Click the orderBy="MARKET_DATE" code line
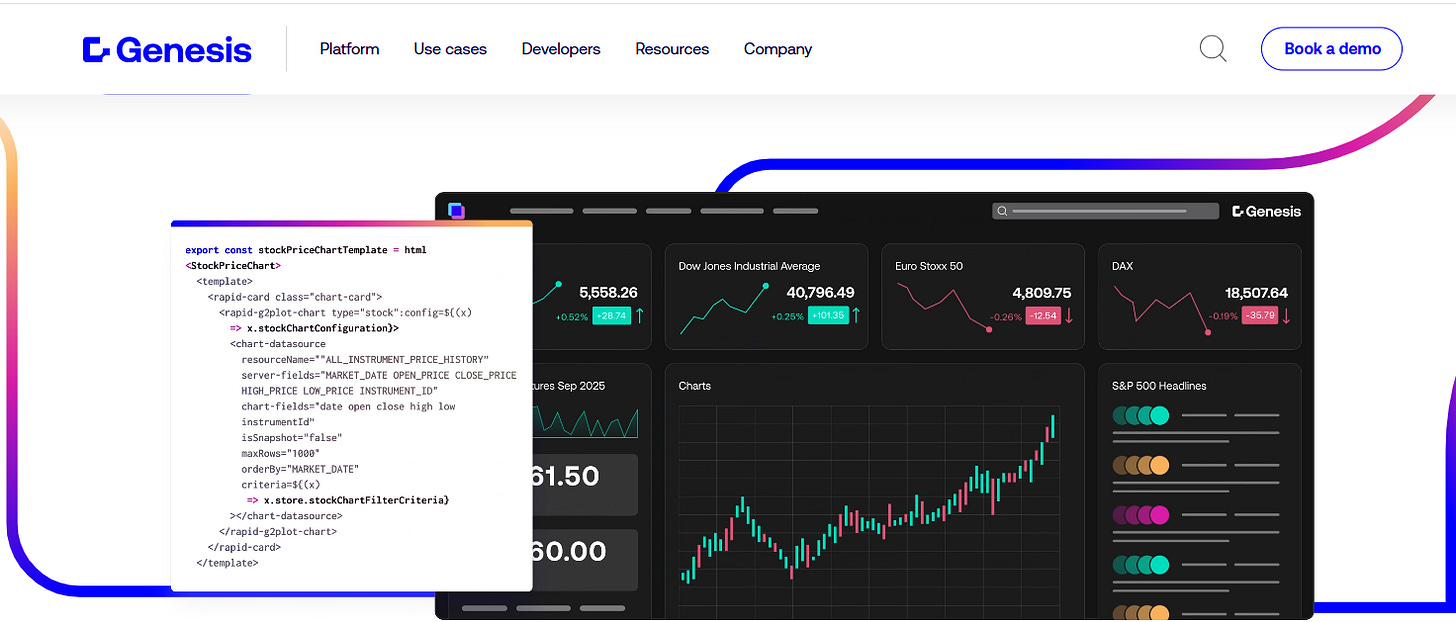This screenshot has width=1456, height=622. point(300,469)
